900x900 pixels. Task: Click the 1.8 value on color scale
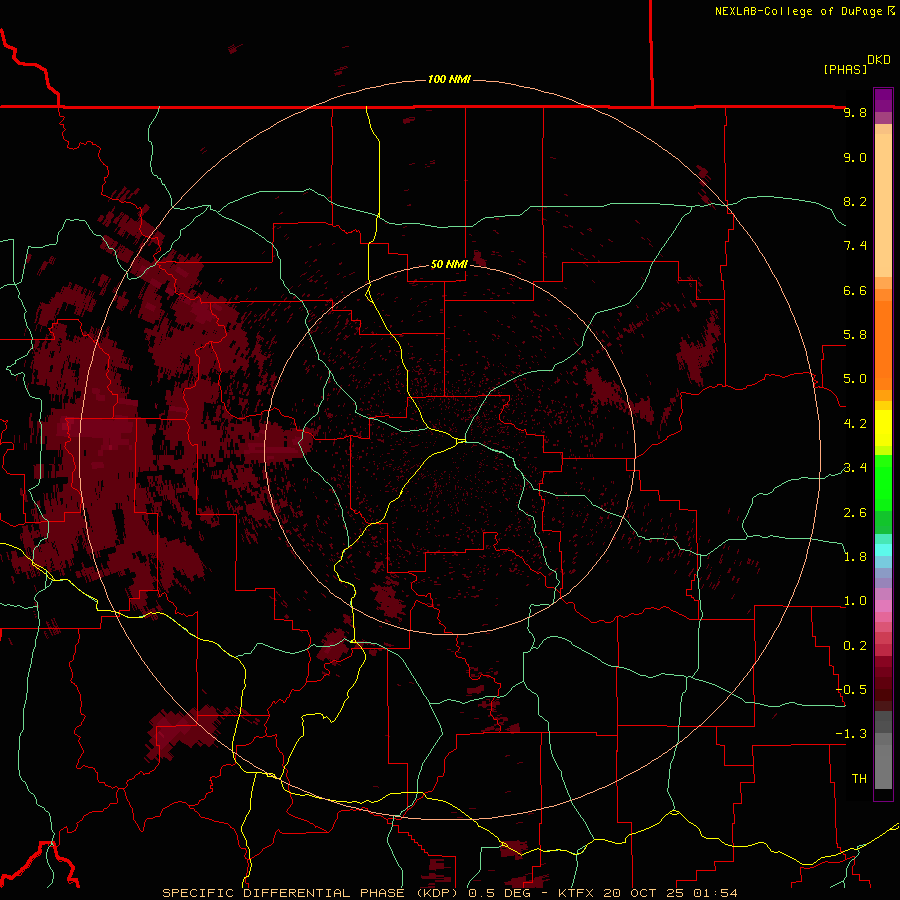(x=855, y=557)
